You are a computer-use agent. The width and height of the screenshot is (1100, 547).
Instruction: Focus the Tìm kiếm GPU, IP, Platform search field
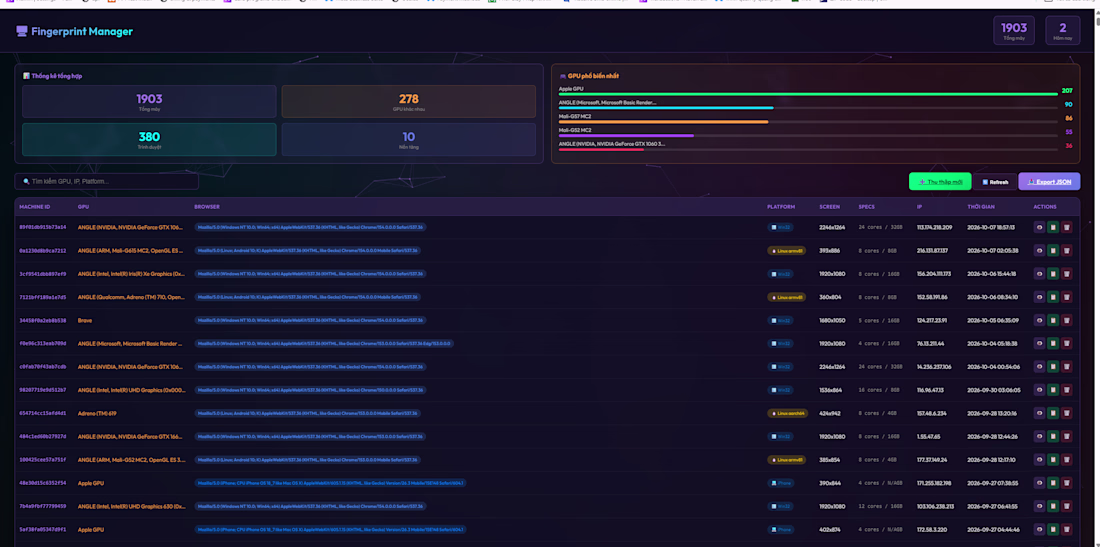coord(107,182)
